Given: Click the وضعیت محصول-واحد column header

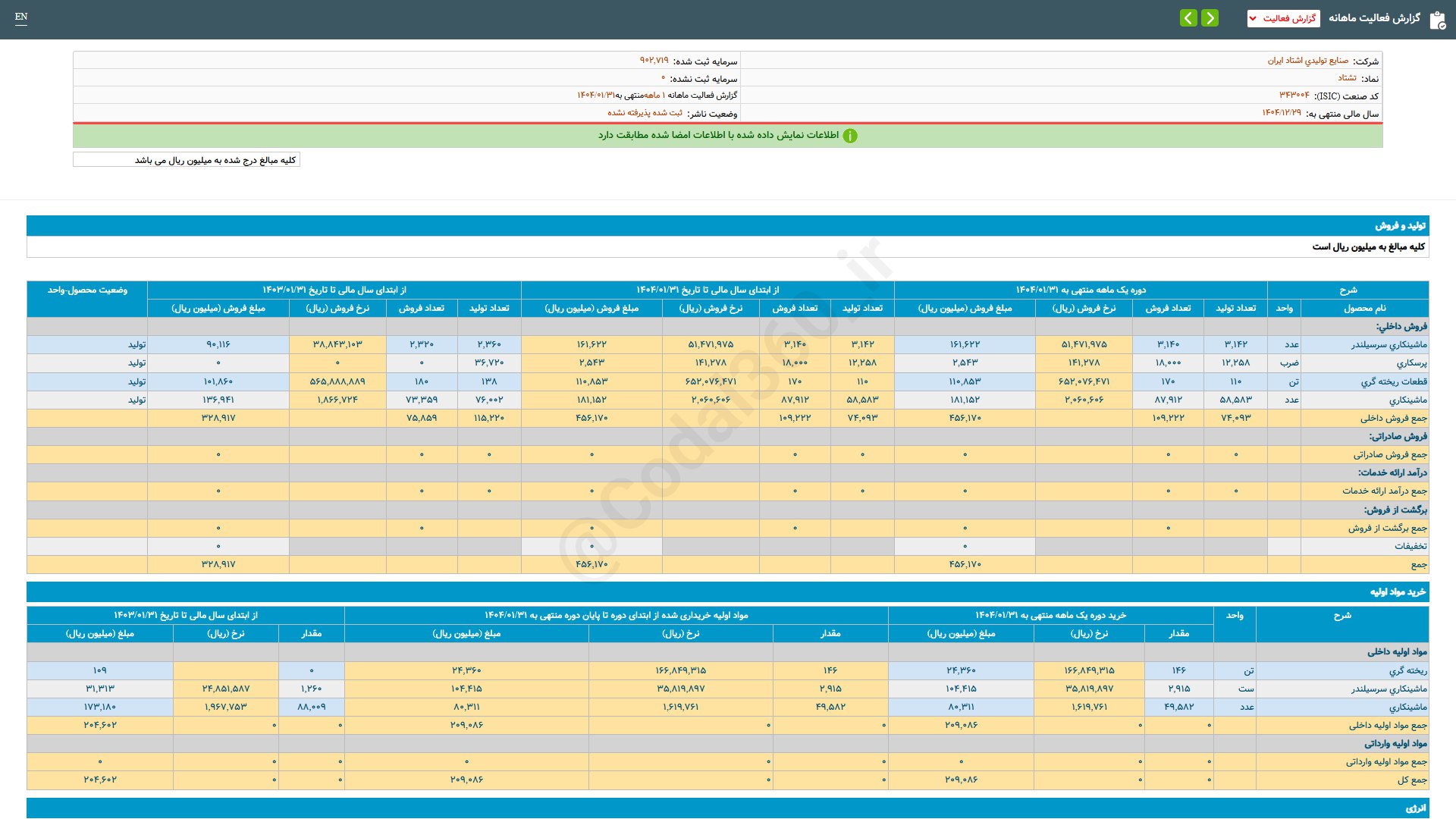Looking at the screenshot, I should coord(87,290).
